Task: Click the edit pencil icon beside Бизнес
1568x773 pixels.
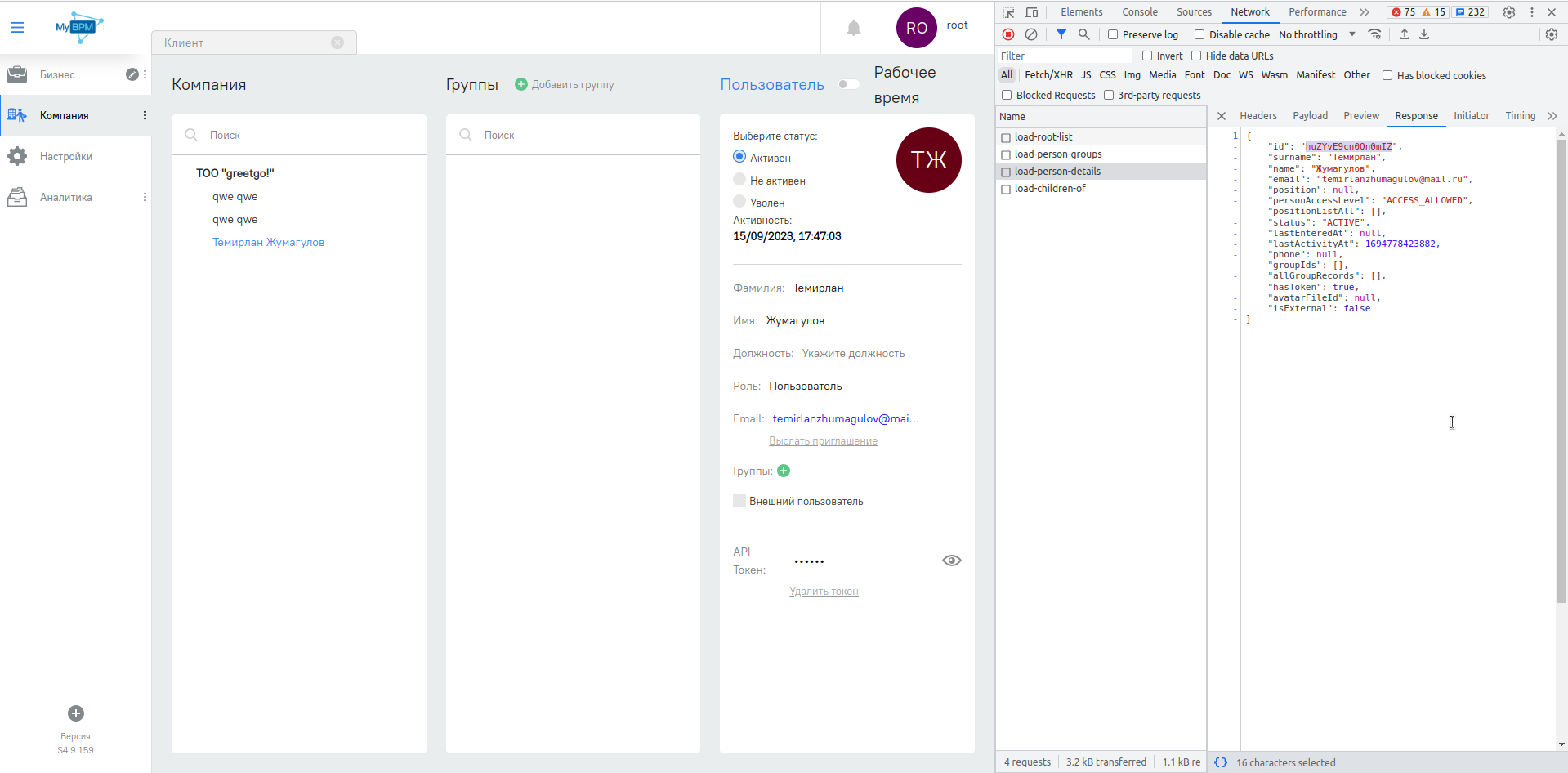Action: [x=132, y=74]
